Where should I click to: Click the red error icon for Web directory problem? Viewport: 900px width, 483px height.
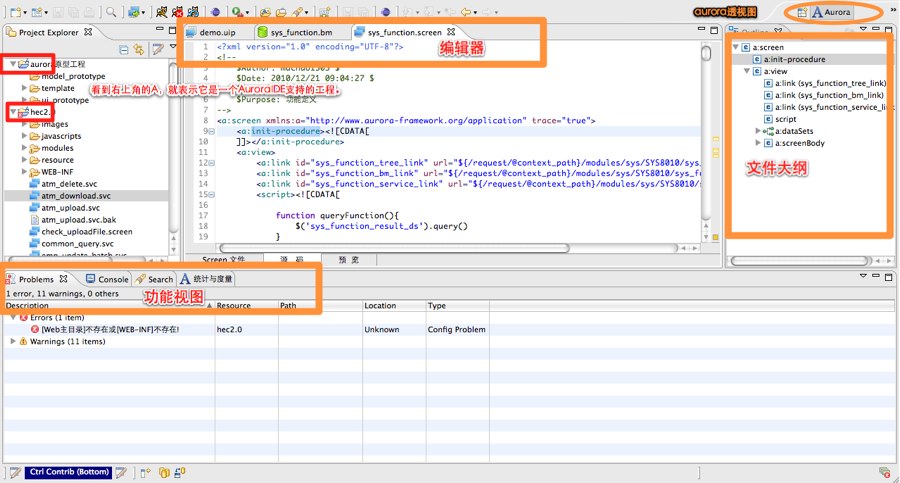35,328
